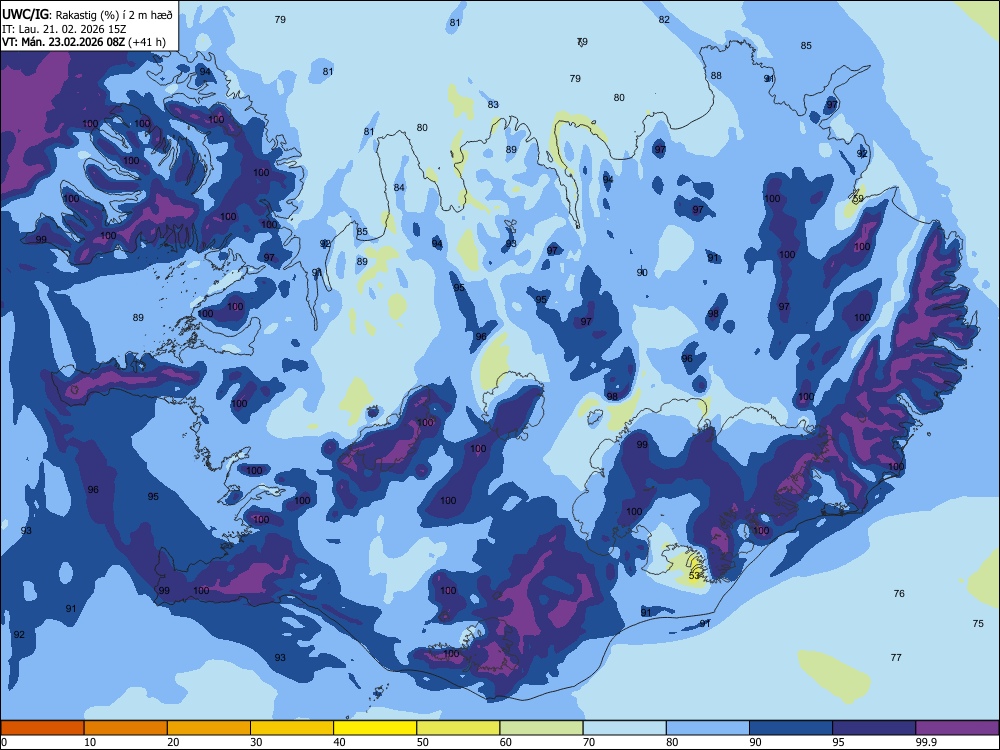Click the humidity value '82' near the top edge
Image resolution: width=1000 pixels, height=750 pixels.
coord(664,20)
